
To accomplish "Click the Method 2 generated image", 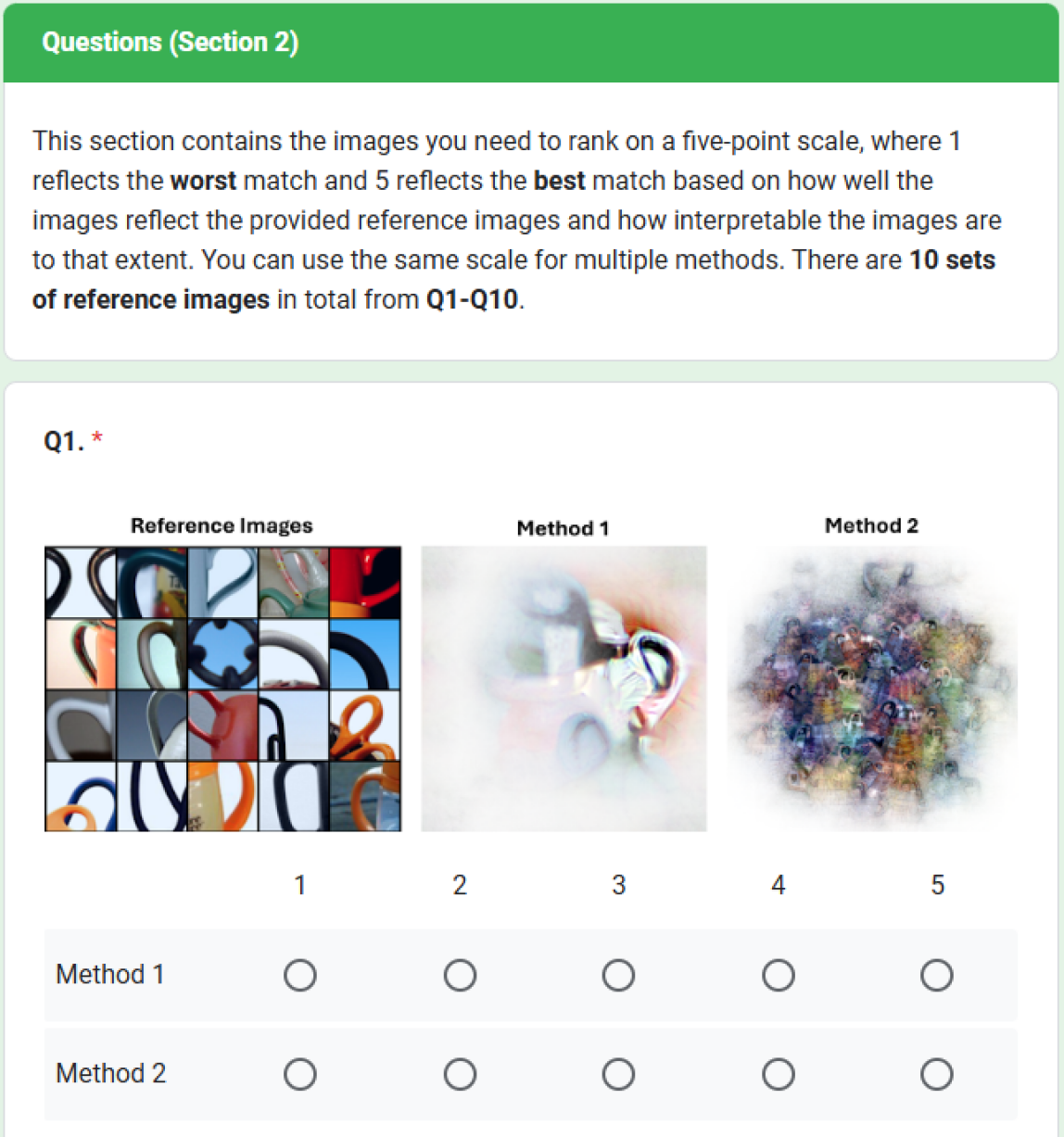I will tap(872, 689).
